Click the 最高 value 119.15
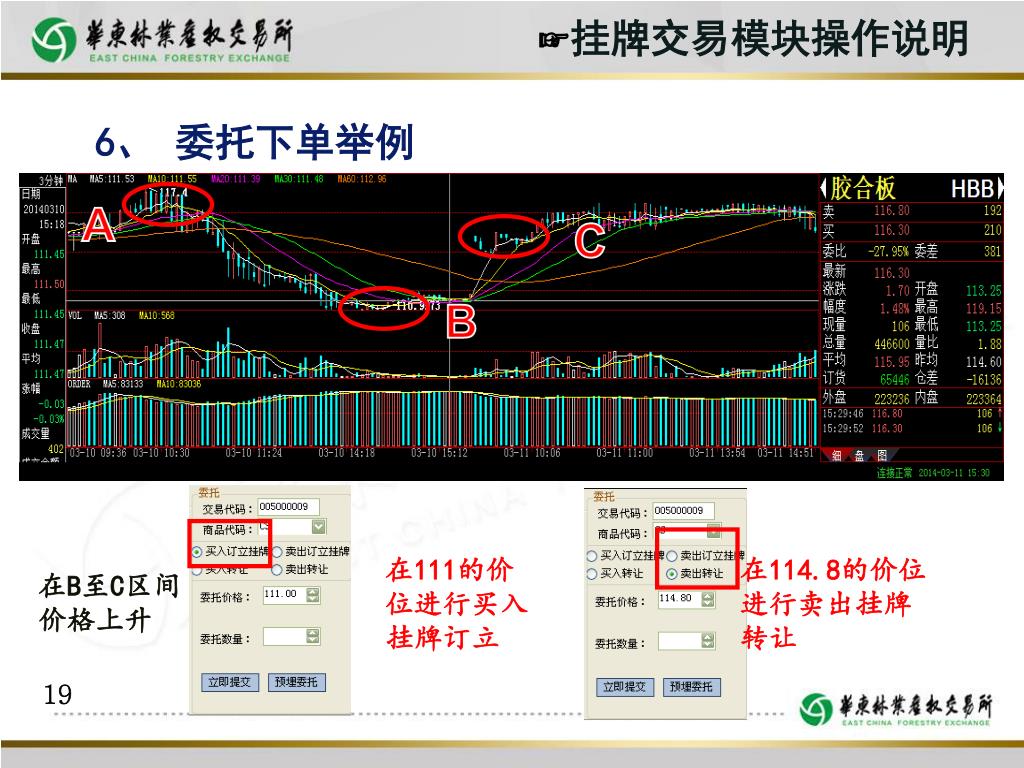This screenshot has width=1024, height=768. (x=984, y=308)
